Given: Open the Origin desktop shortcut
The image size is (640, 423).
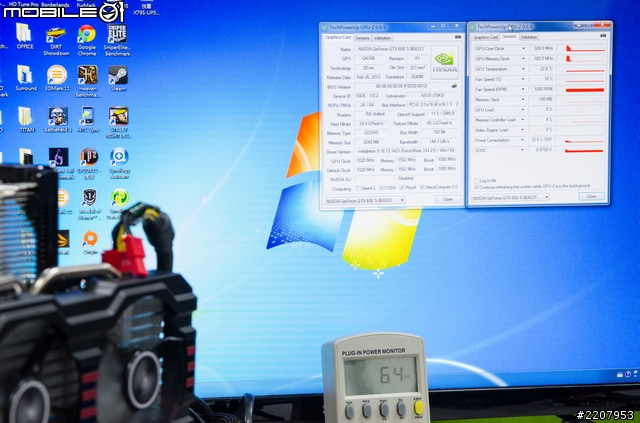Looking at the screenshot, I should [x=90, y=243].
